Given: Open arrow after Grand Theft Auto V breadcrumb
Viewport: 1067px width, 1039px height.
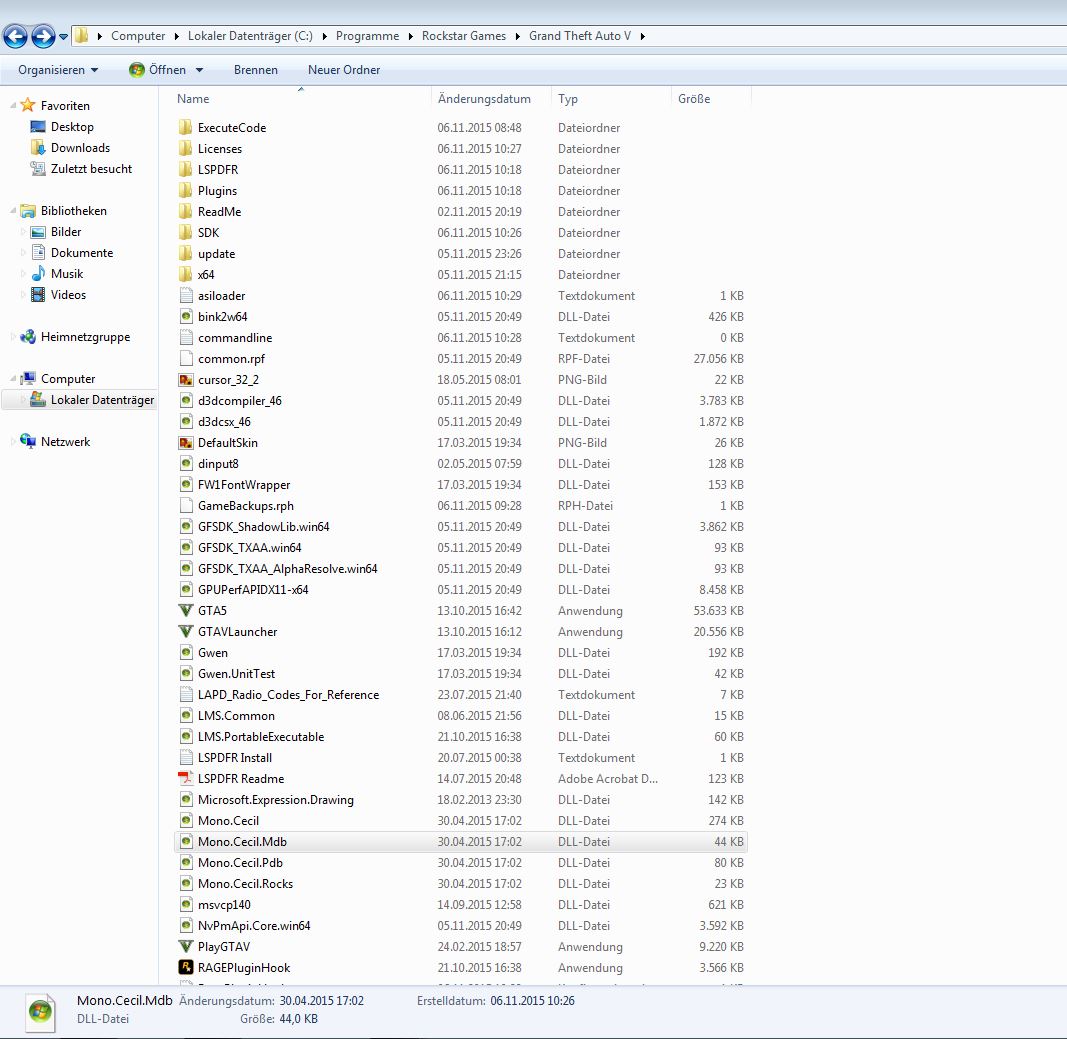Looking at the screenshot, I should point(642,36).
